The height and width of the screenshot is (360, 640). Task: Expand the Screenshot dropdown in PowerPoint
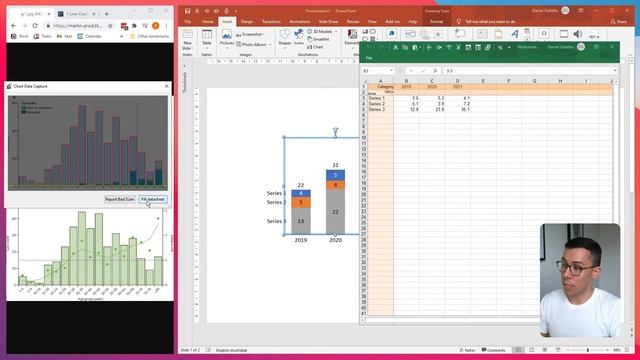[x=264, y=34]
